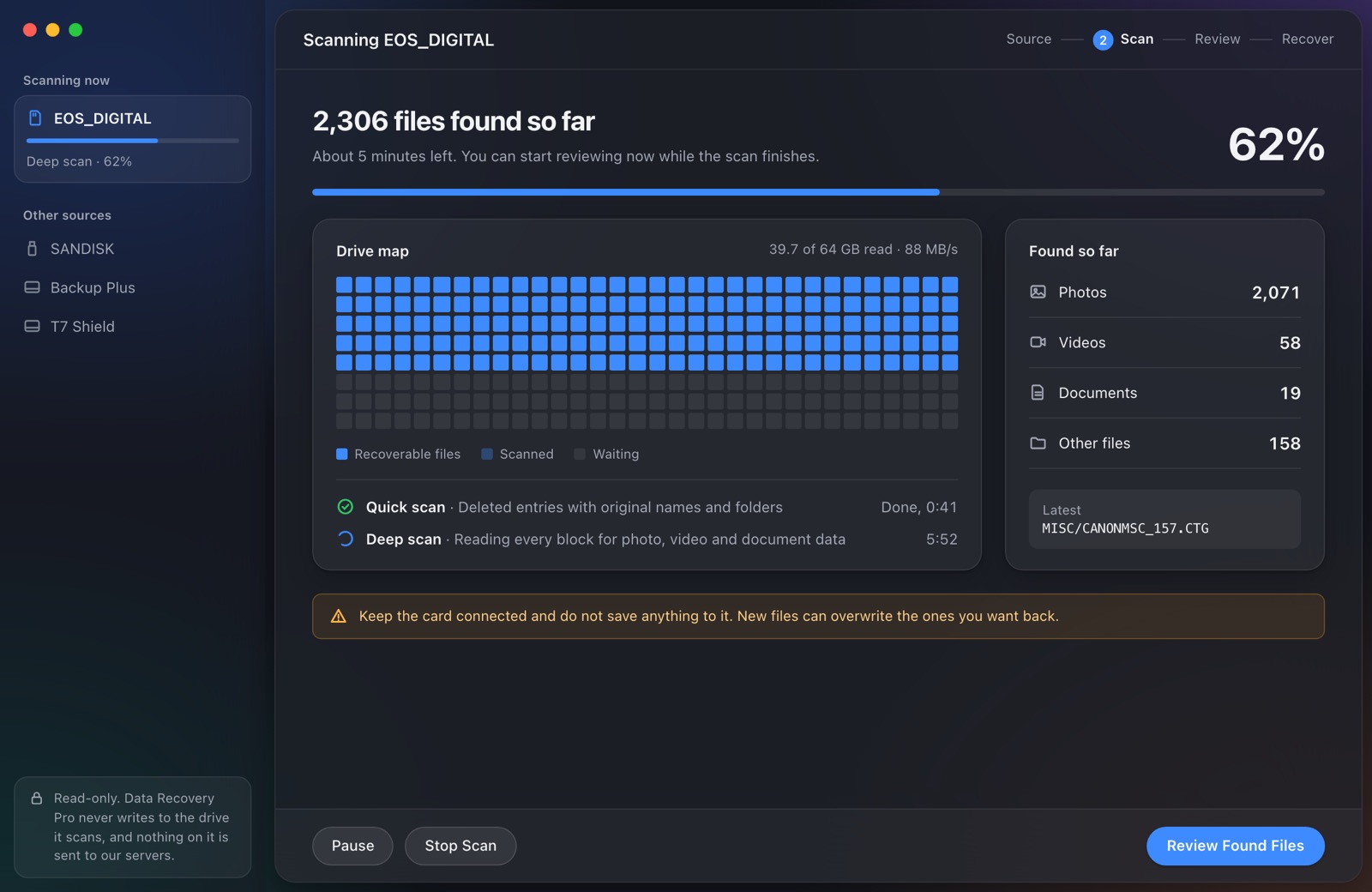Click the Drive map title
This screenshot has height=892, width=1372.
click(x=372, y=250)
